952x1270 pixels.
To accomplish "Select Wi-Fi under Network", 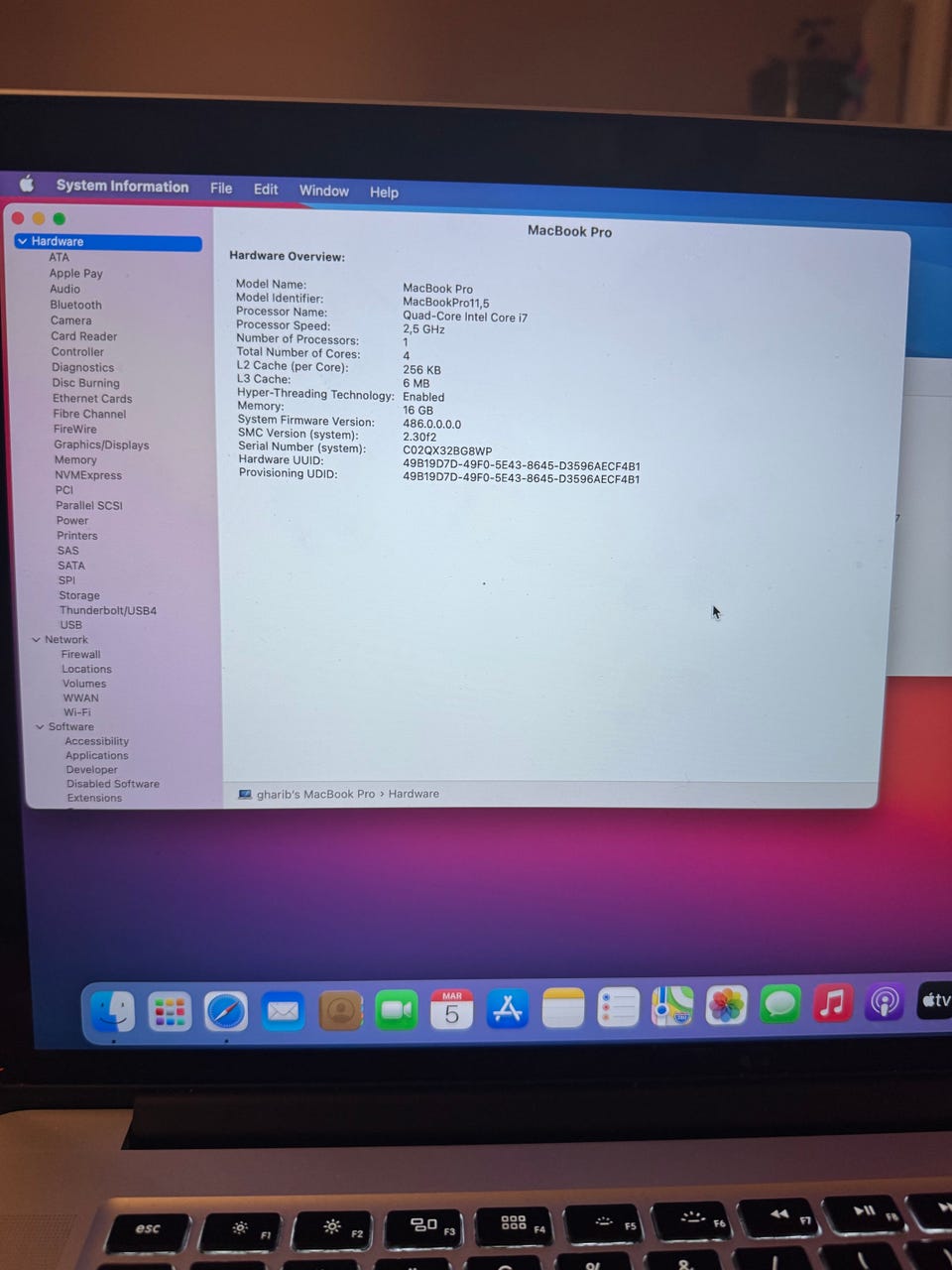I will [x=77, y=712].
